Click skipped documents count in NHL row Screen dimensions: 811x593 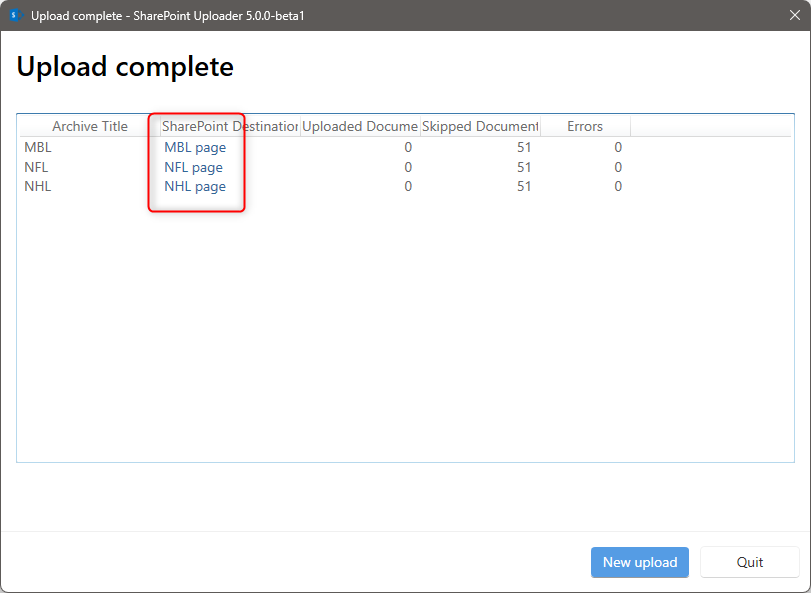tap(524, 186)
